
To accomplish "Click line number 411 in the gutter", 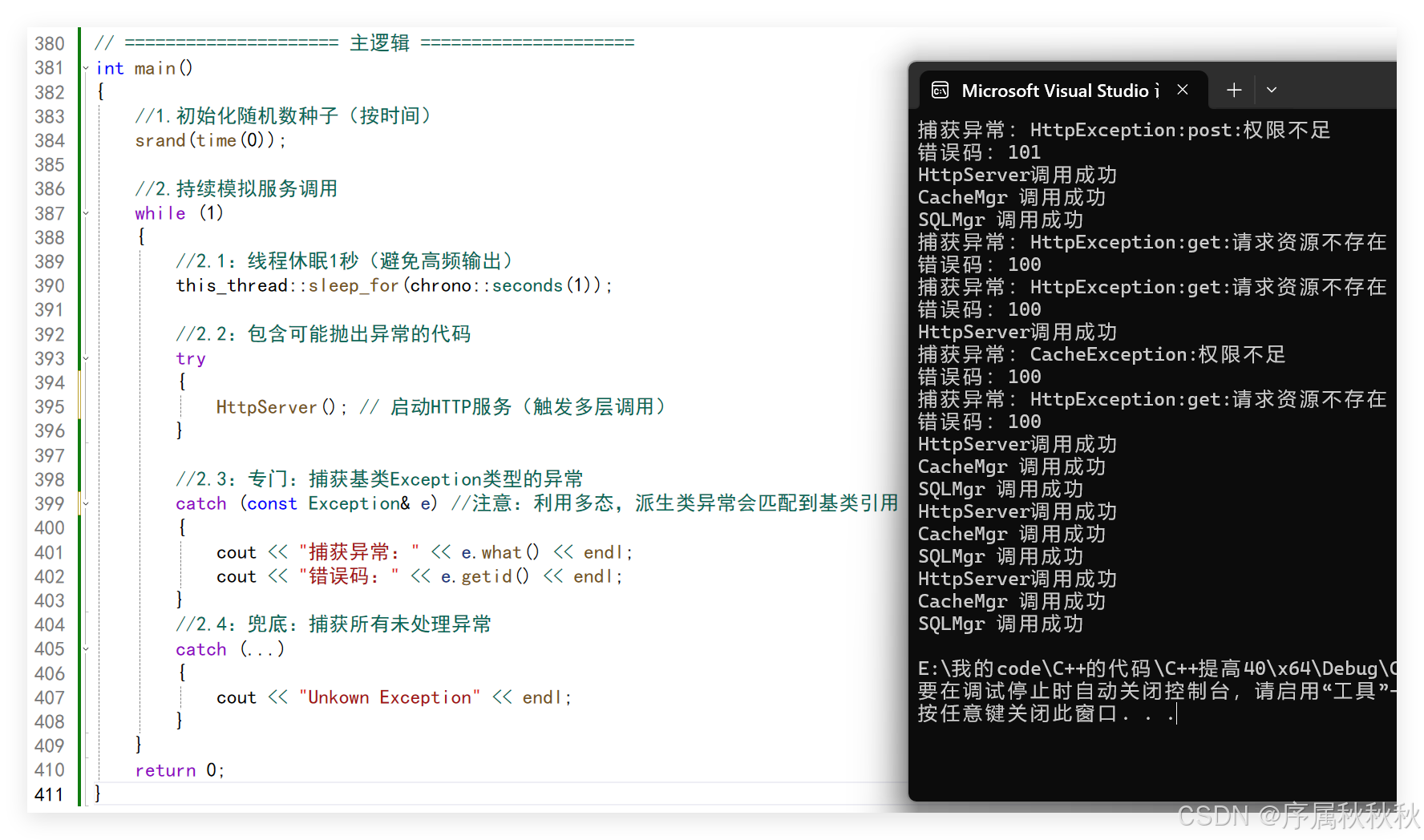I will (49, 794).
